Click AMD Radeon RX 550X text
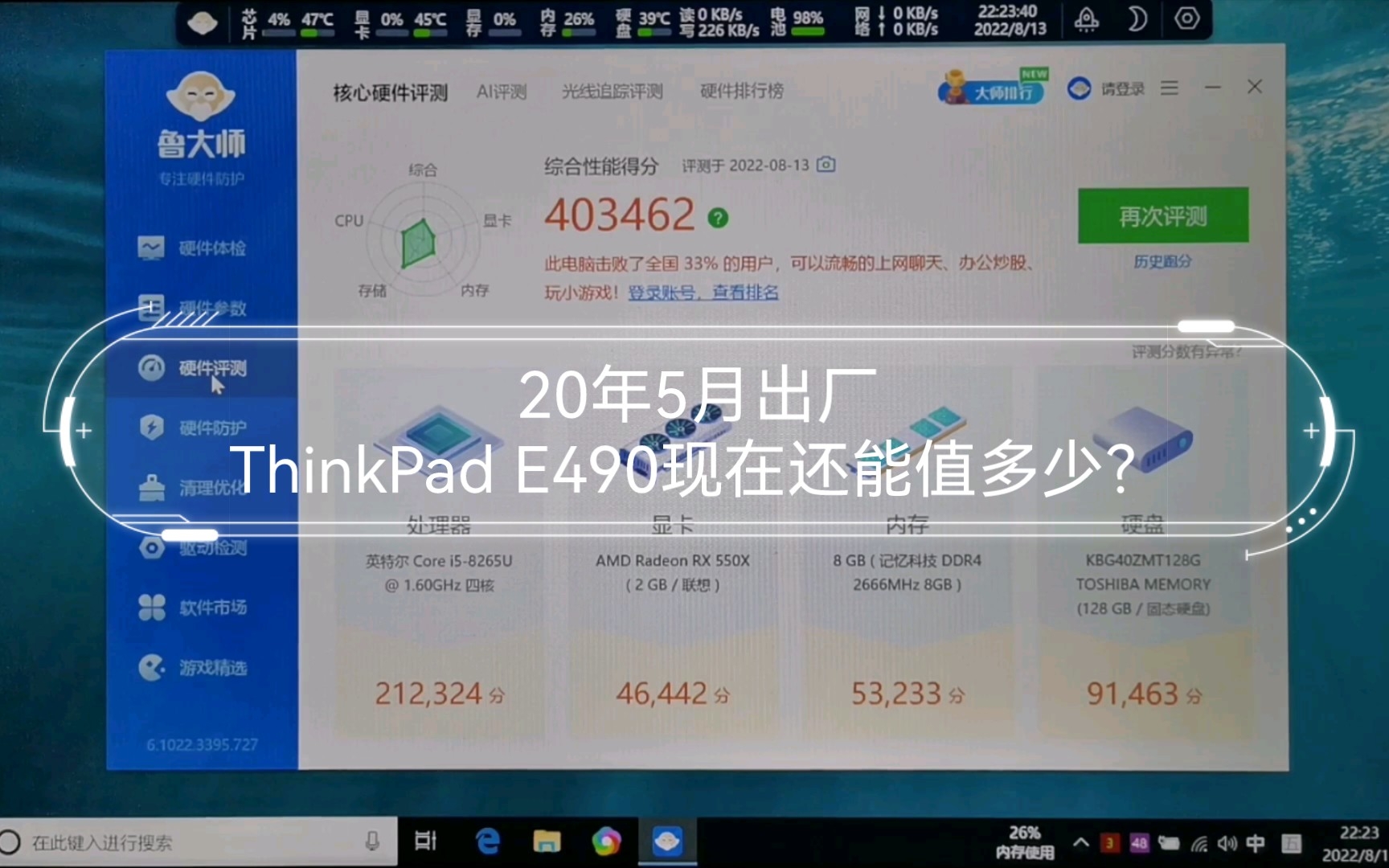The height and width of the screenshot is (868, 1389). pyautogui.click(x=673, y=561)
